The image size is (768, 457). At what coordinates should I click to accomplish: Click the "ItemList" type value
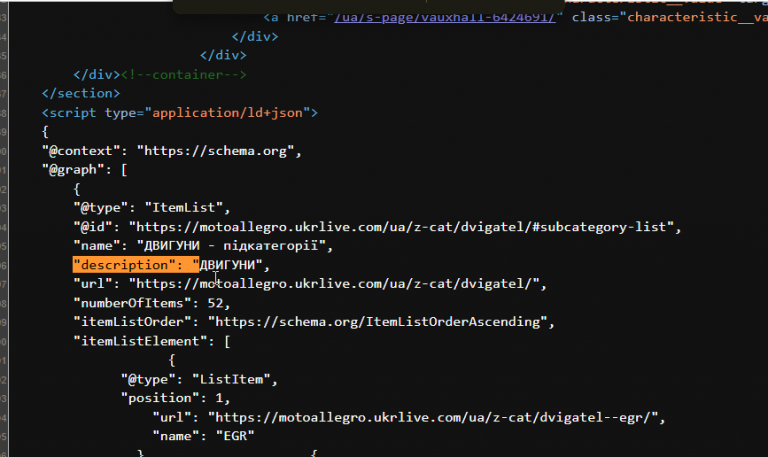pyautogui.click(x=184, y=208)
